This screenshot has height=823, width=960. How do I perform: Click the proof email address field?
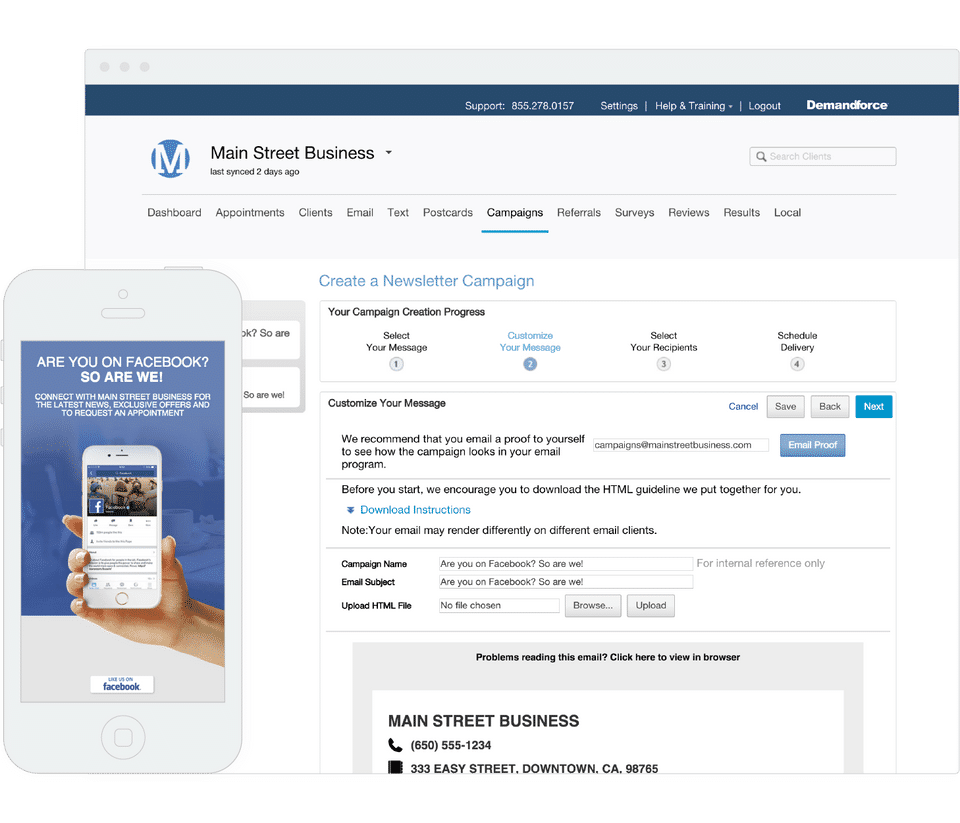[681, 445]
